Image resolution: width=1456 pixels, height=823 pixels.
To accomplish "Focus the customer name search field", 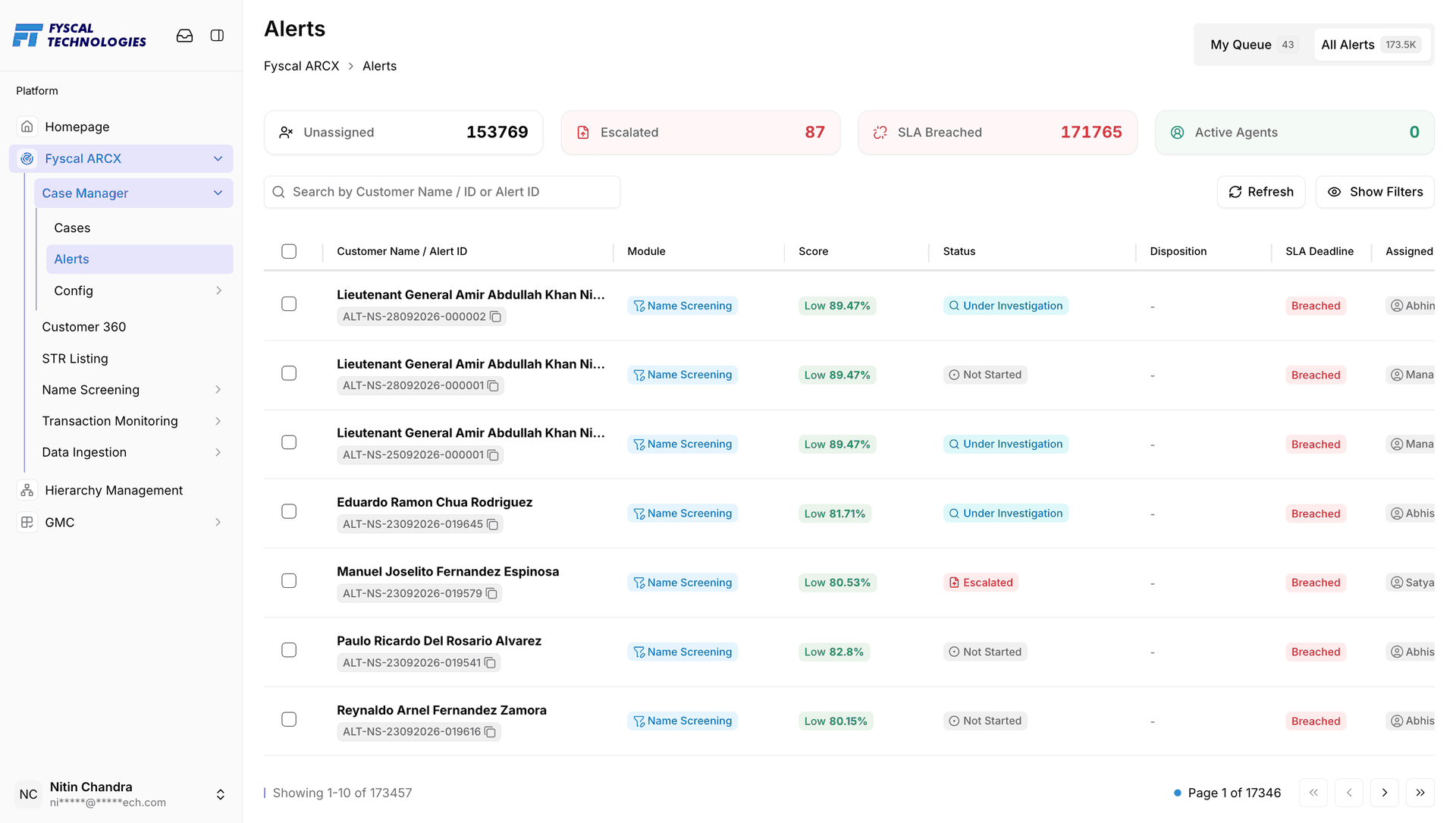I will tap(442, 192).
